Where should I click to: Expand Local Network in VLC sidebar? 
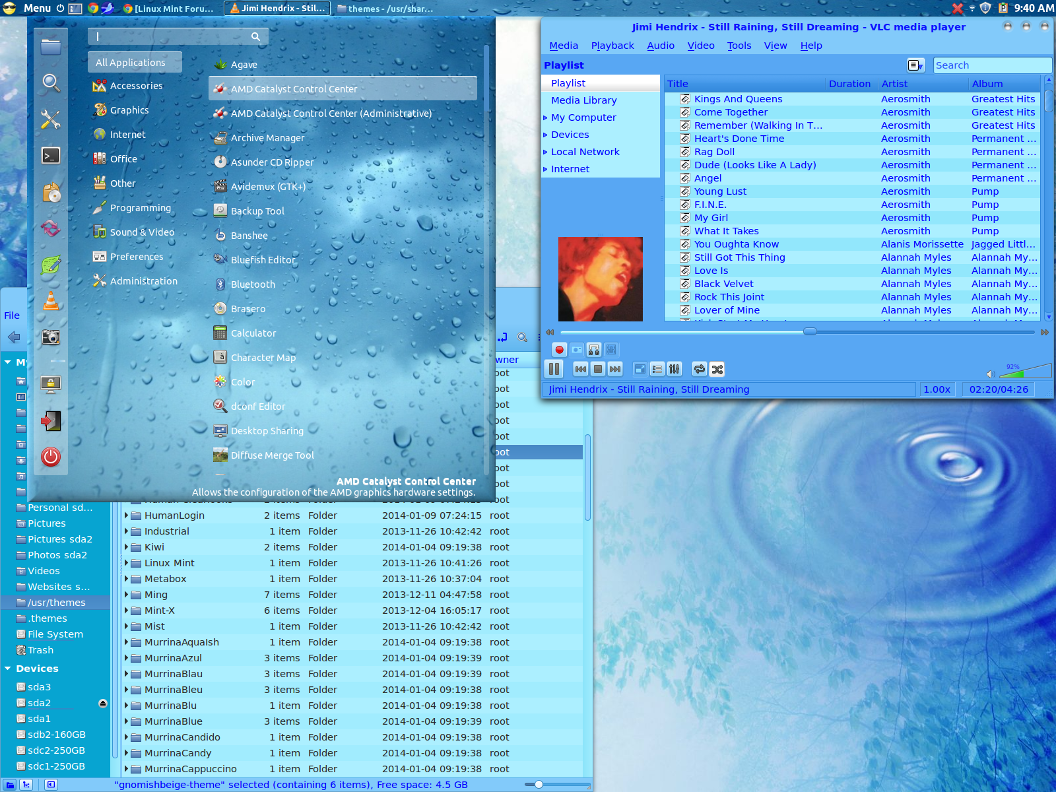[546, 152]
